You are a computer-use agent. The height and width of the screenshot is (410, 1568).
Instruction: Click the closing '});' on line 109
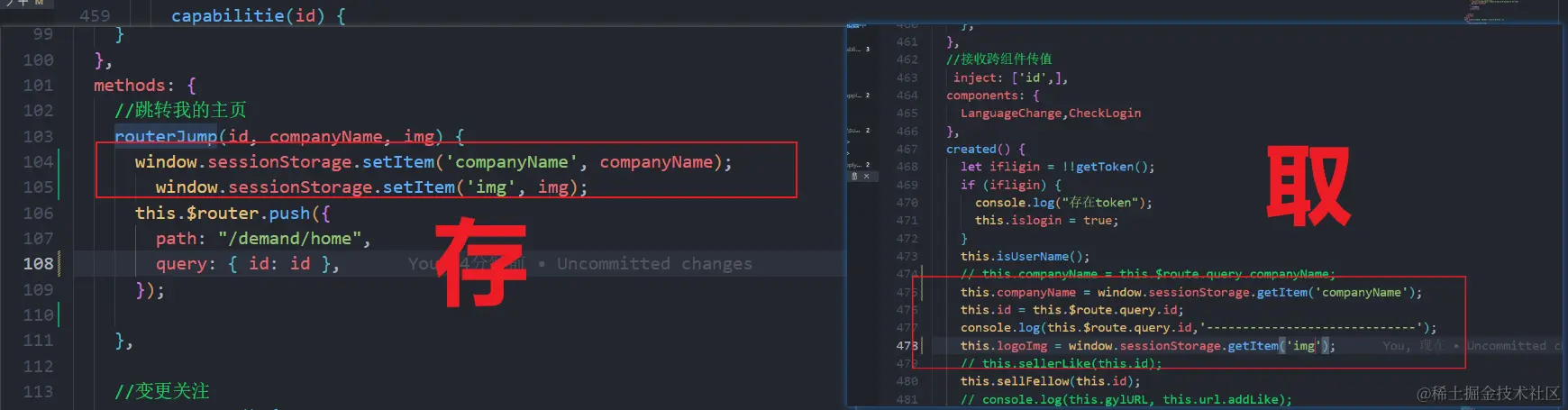tap(150, 290)
